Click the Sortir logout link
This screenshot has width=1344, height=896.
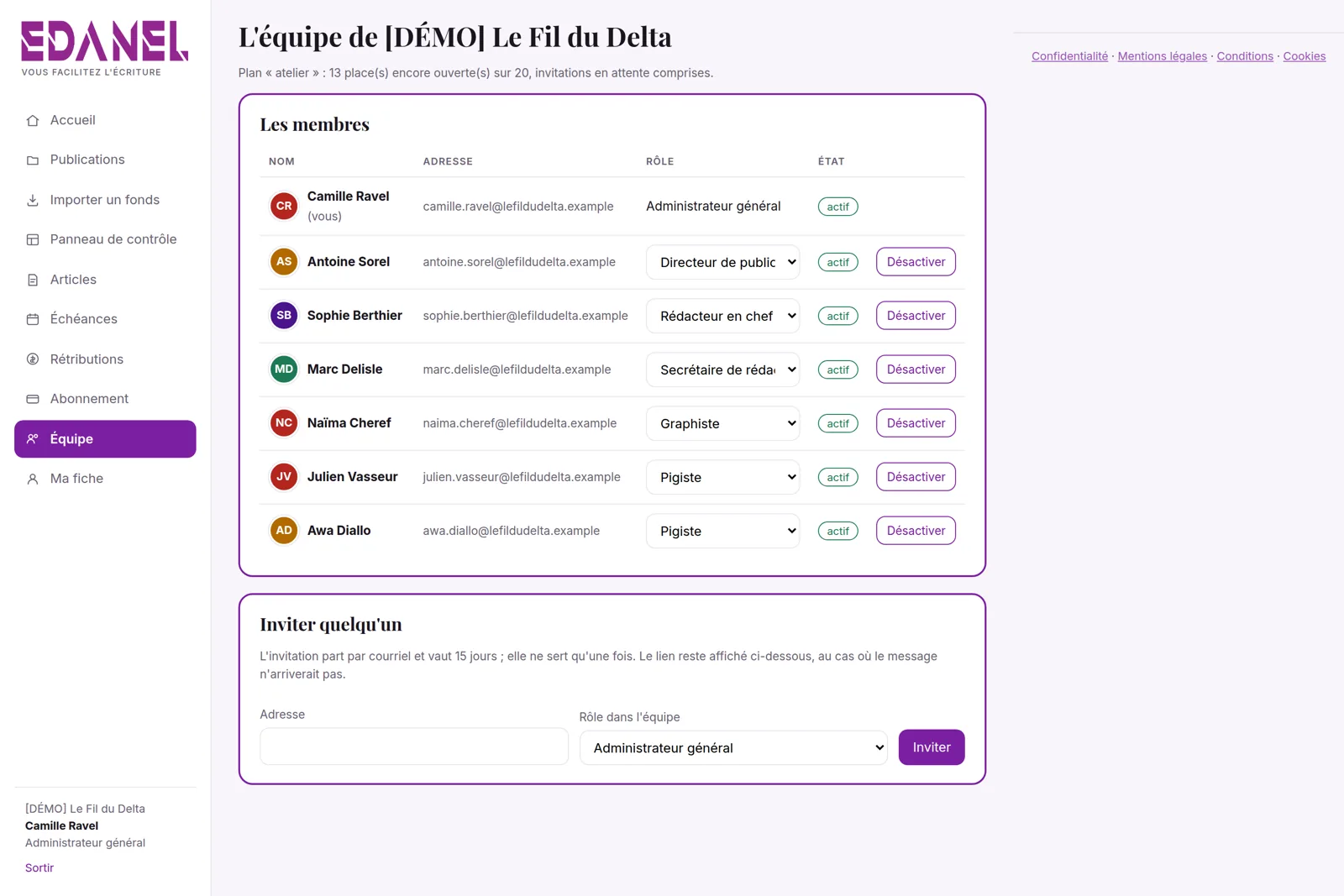click(x=39, y=867)
